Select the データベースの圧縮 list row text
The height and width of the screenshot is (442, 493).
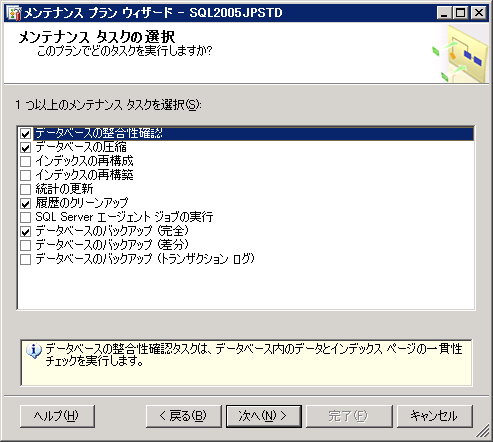(81, 147)
